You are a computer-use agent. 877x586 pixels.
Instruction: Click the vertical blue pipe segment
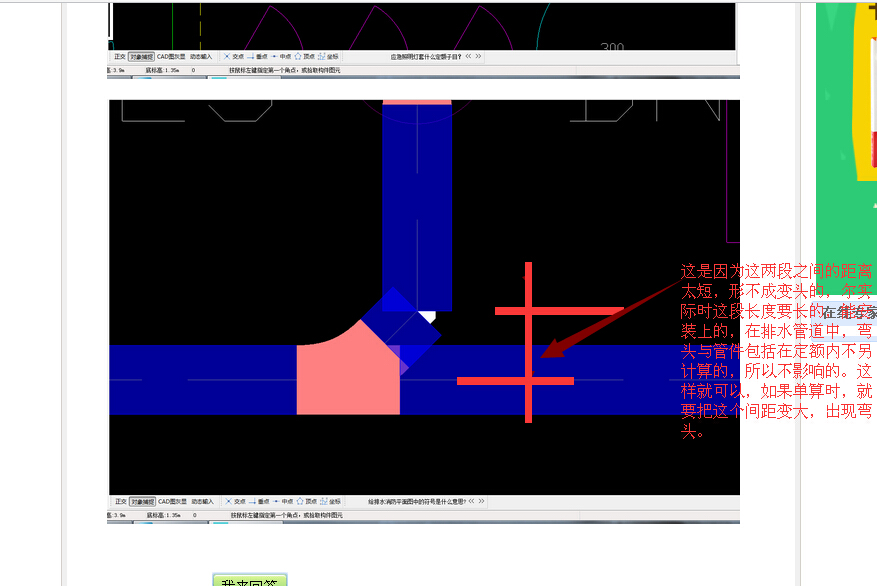[x=417, y=207]
